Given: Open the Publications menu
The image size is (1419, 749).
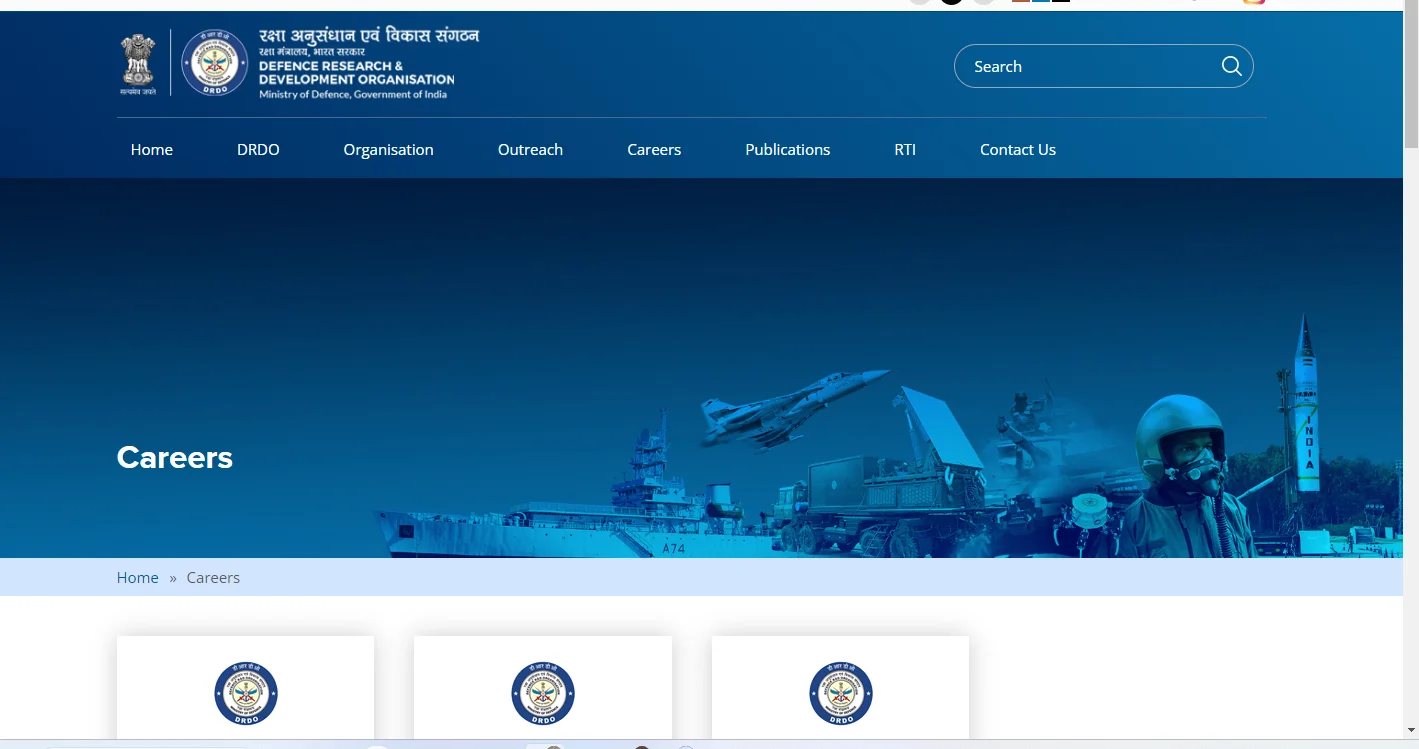Looking at the screenshot, I should point(787,149).
